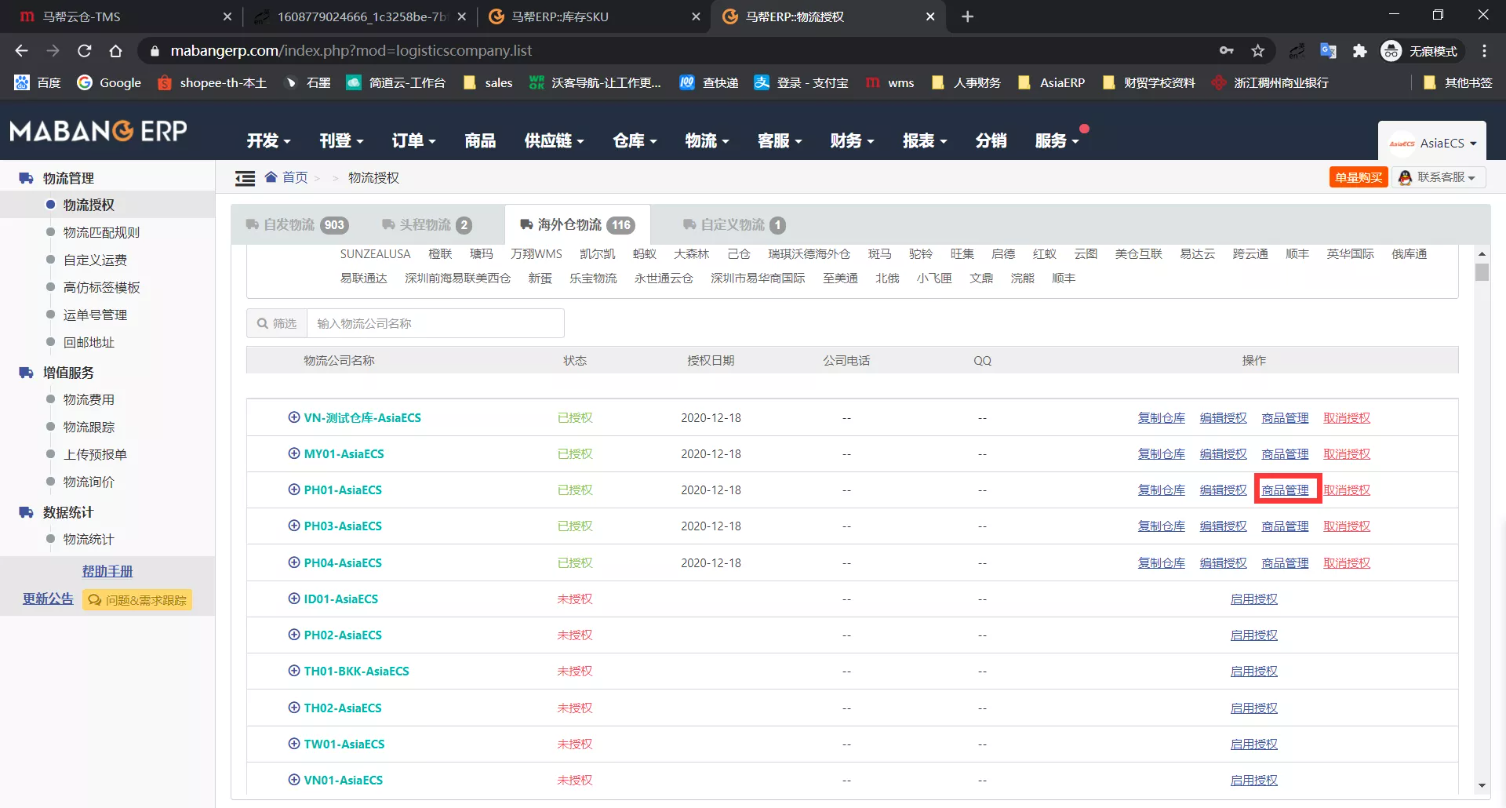This screenshot has width=1506, height=808.
Task: Go back using the browser back arrow
Action: tap(22, 51)
